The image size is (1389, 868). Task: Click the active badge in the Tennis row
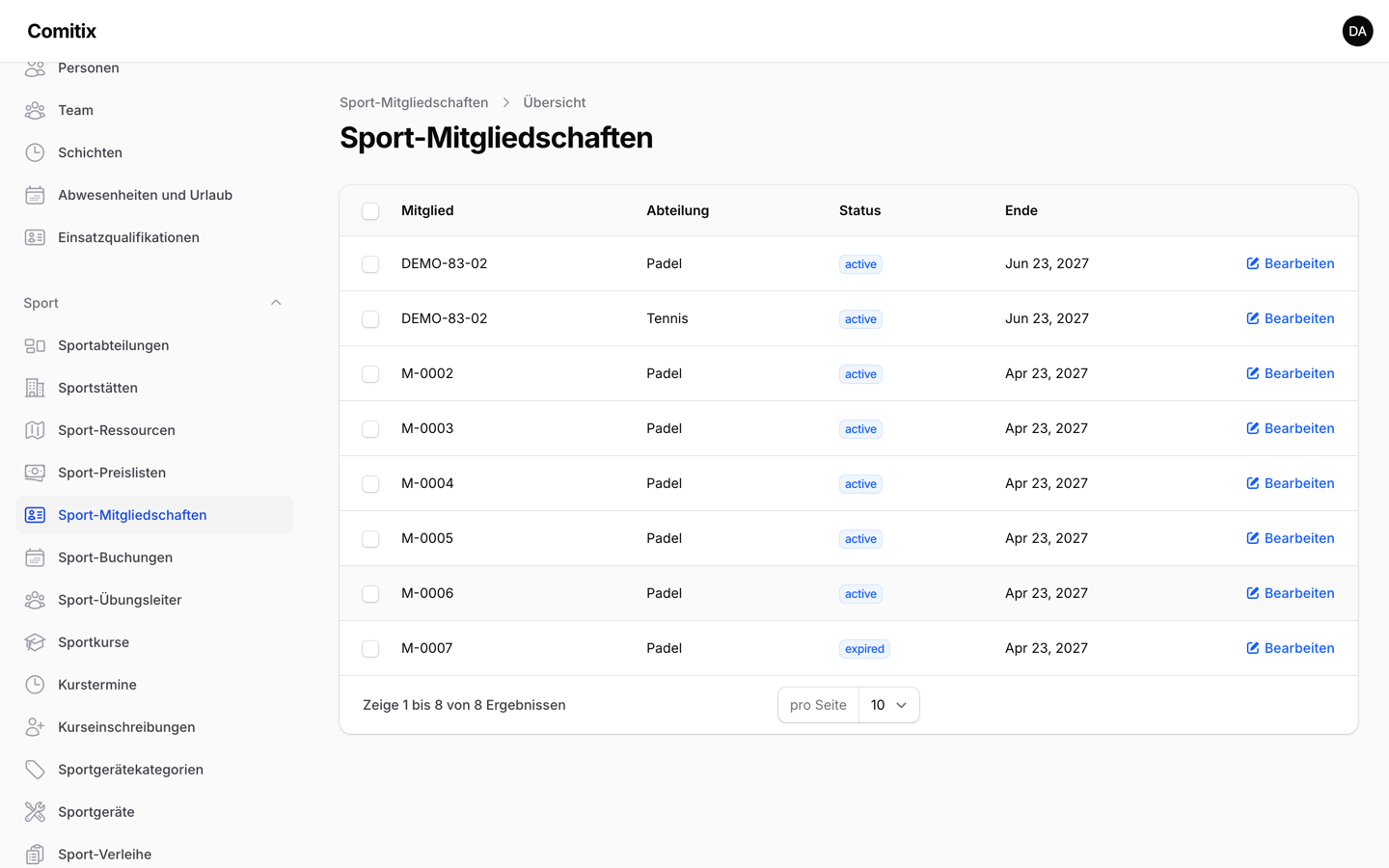[860, 319]
